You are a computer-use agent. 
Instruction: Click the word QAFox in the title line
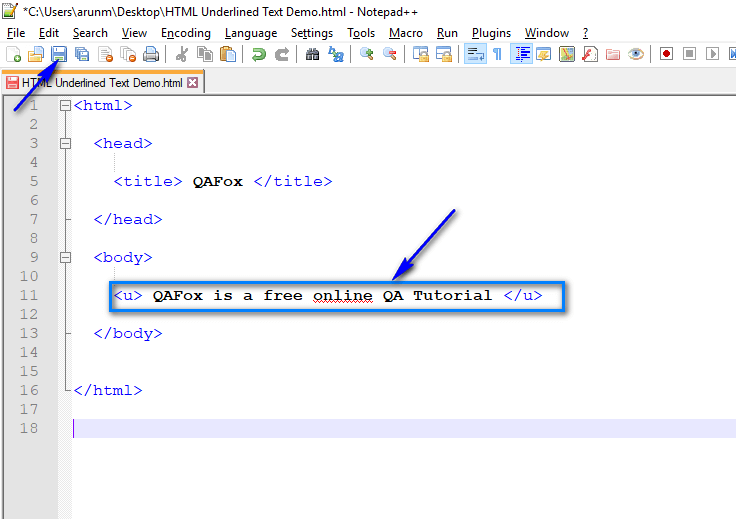pyautogui.click(x=218, y=182)
